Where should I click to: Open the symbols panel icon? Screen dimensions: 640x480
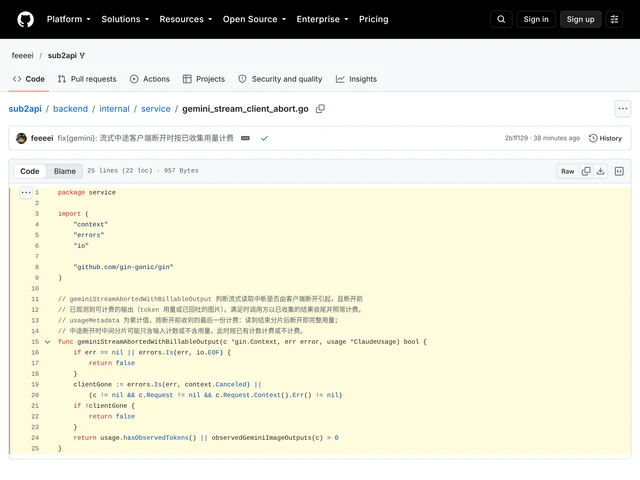(619, 171)
